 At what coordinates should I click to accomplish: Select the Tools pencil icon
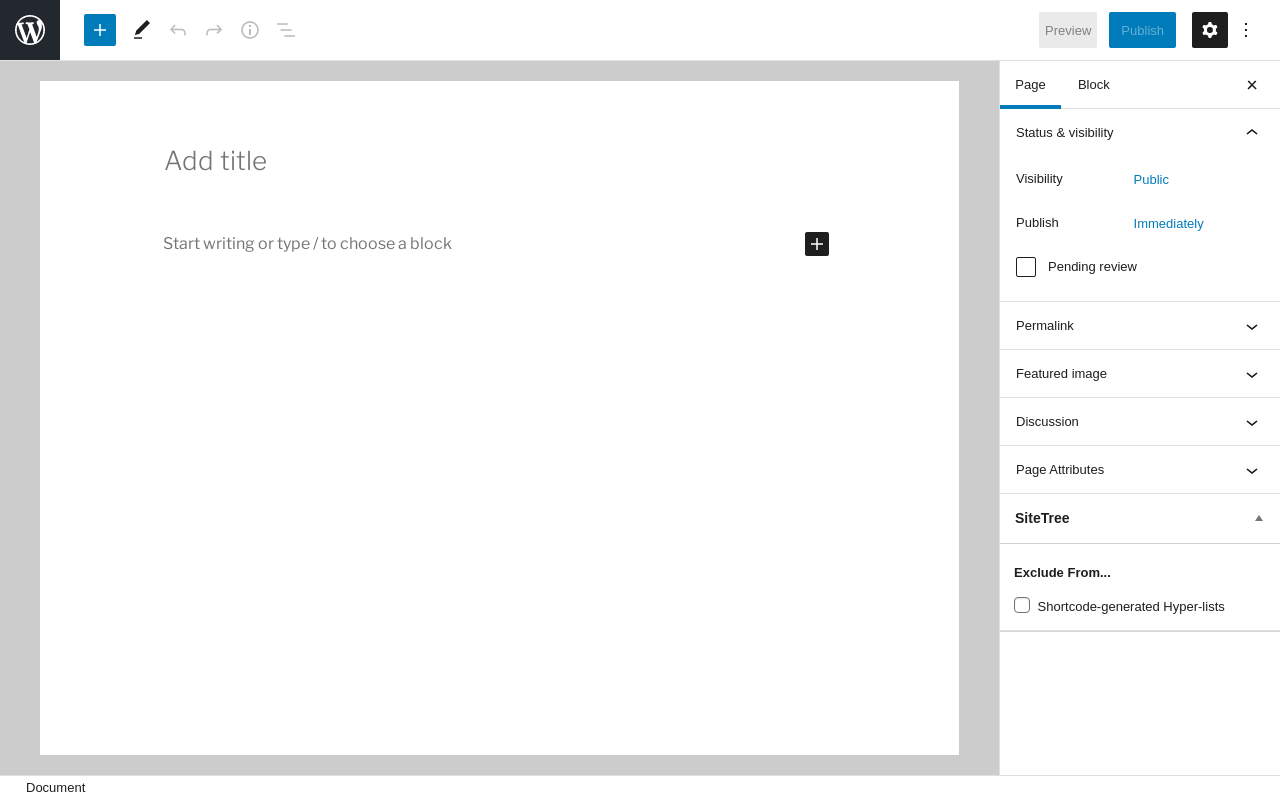(142, 30)
